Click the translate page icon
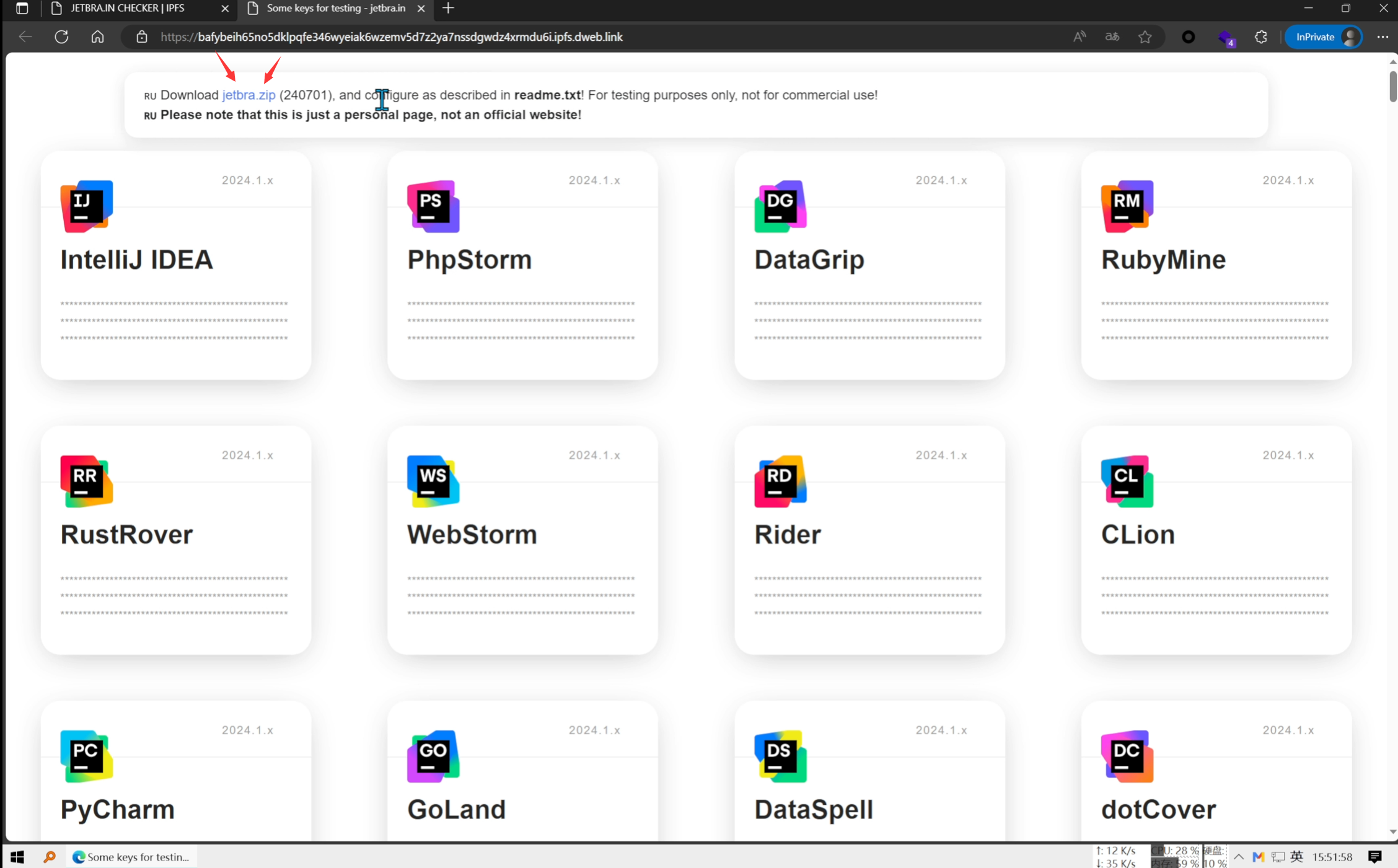1398x868 pixels. [x=1112, y=37]
